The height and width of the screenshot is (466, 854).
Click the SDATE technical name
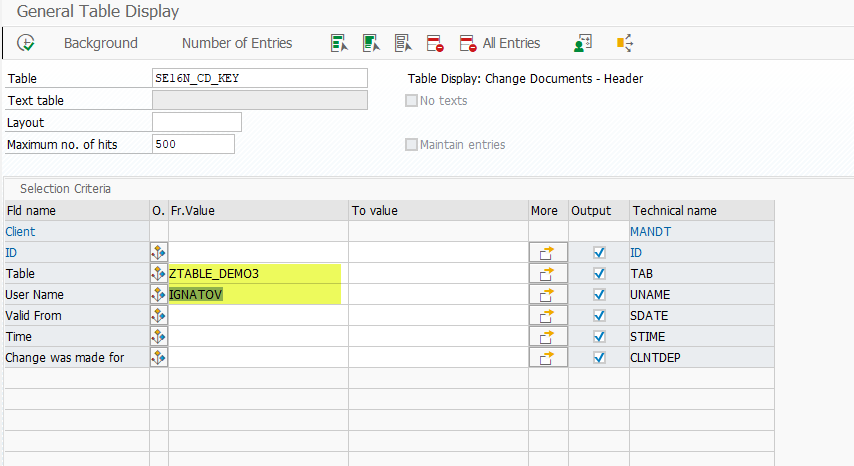point(649,315)
